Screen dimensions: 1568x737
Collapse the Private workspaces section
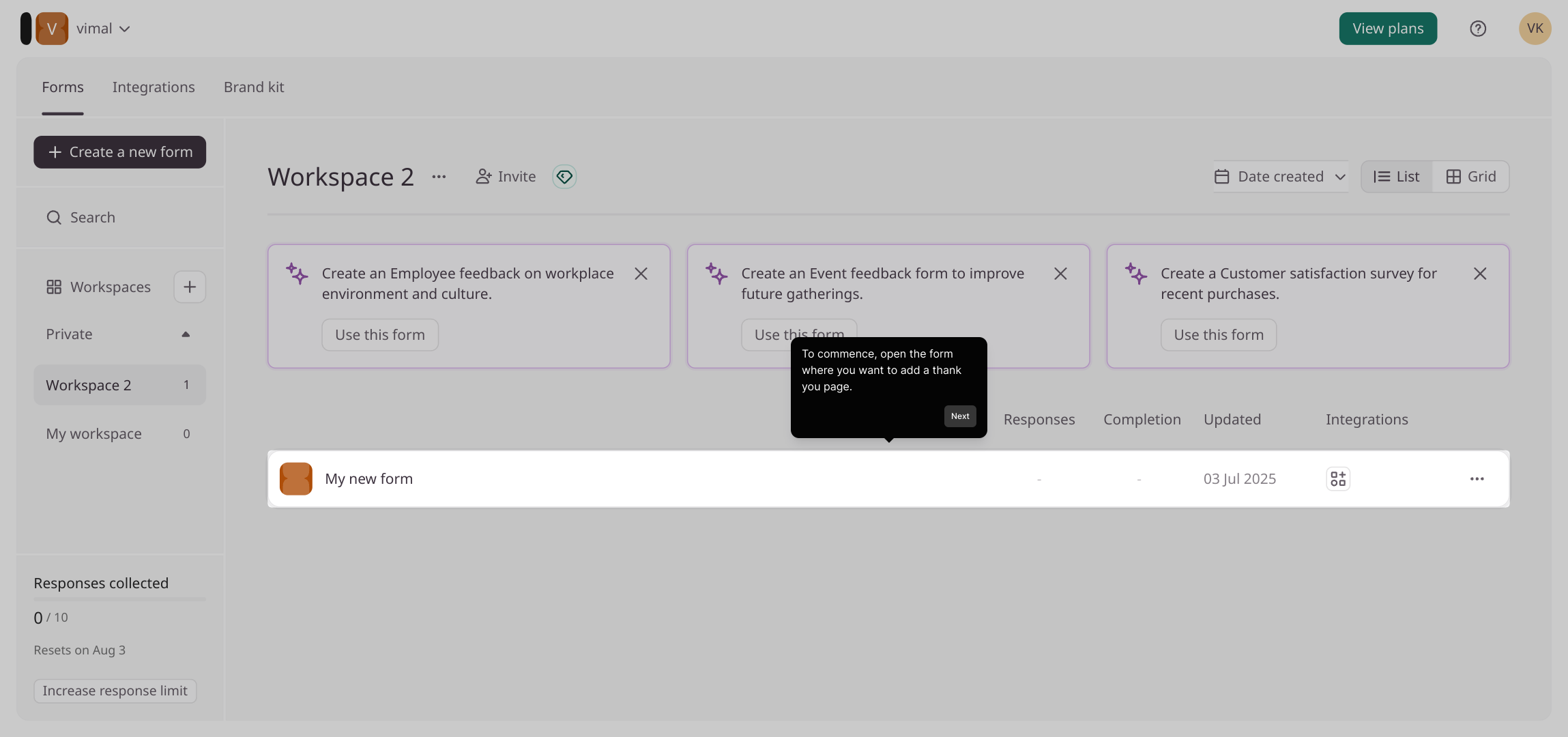pyautogui.click(x=186, y=334)
